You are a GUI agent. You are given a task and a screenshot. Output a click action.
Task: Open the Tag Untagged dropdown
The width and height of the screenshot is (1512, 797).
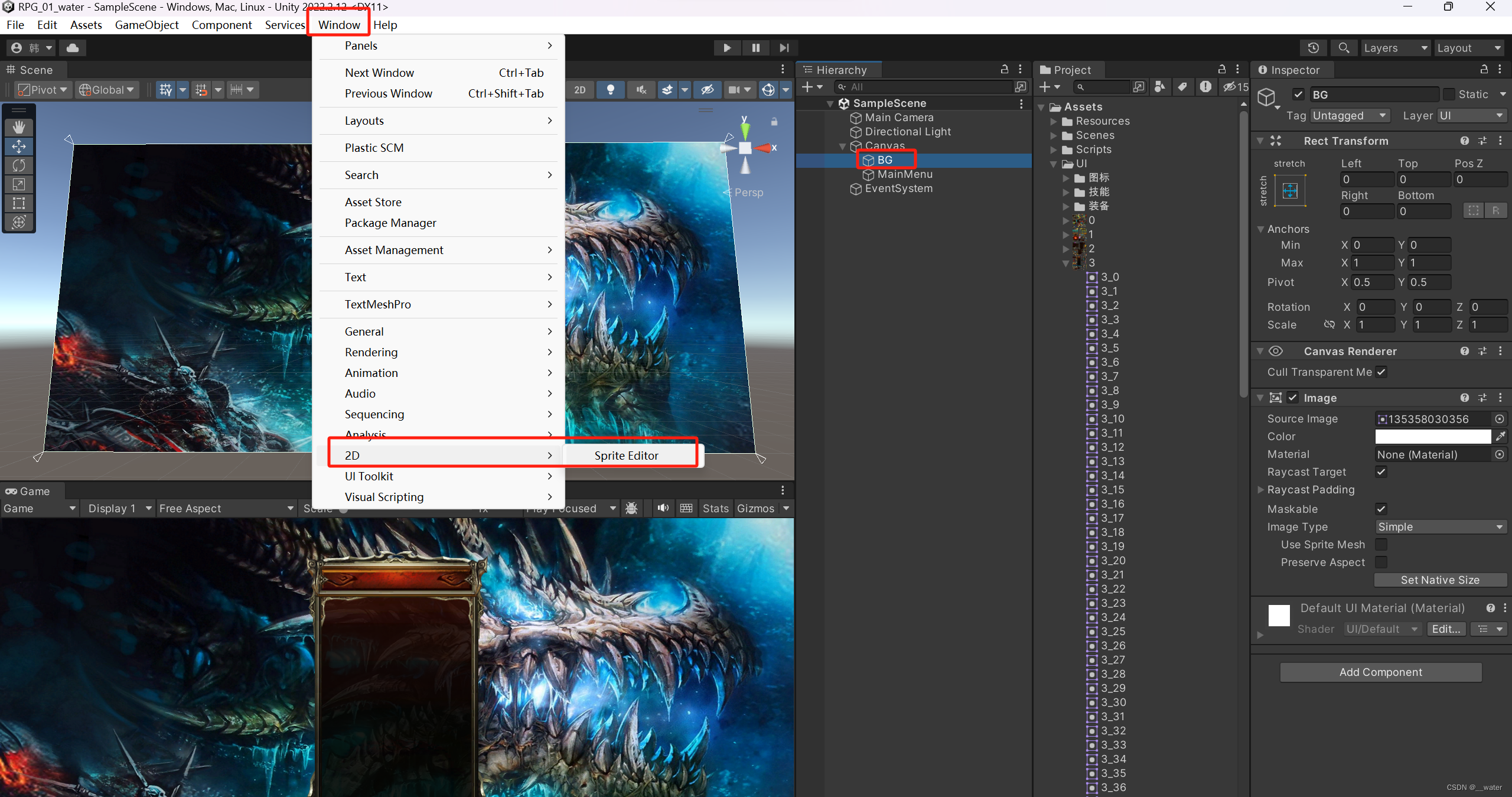(1350, 116)
